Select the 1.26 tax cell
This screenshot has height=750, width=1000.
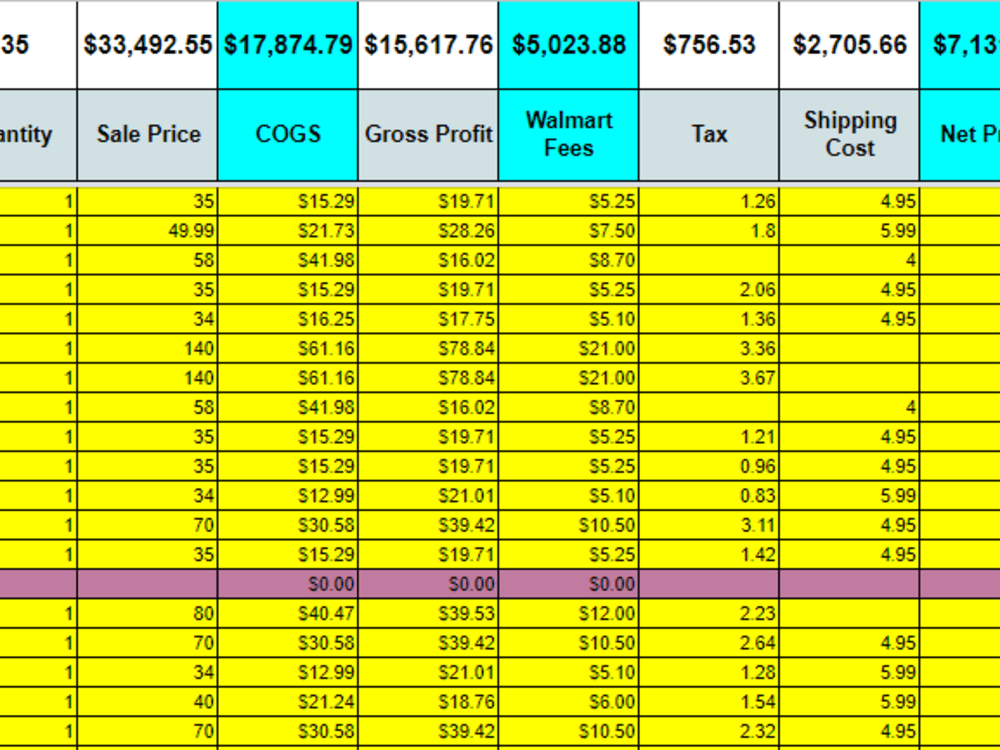coord(709,202)
